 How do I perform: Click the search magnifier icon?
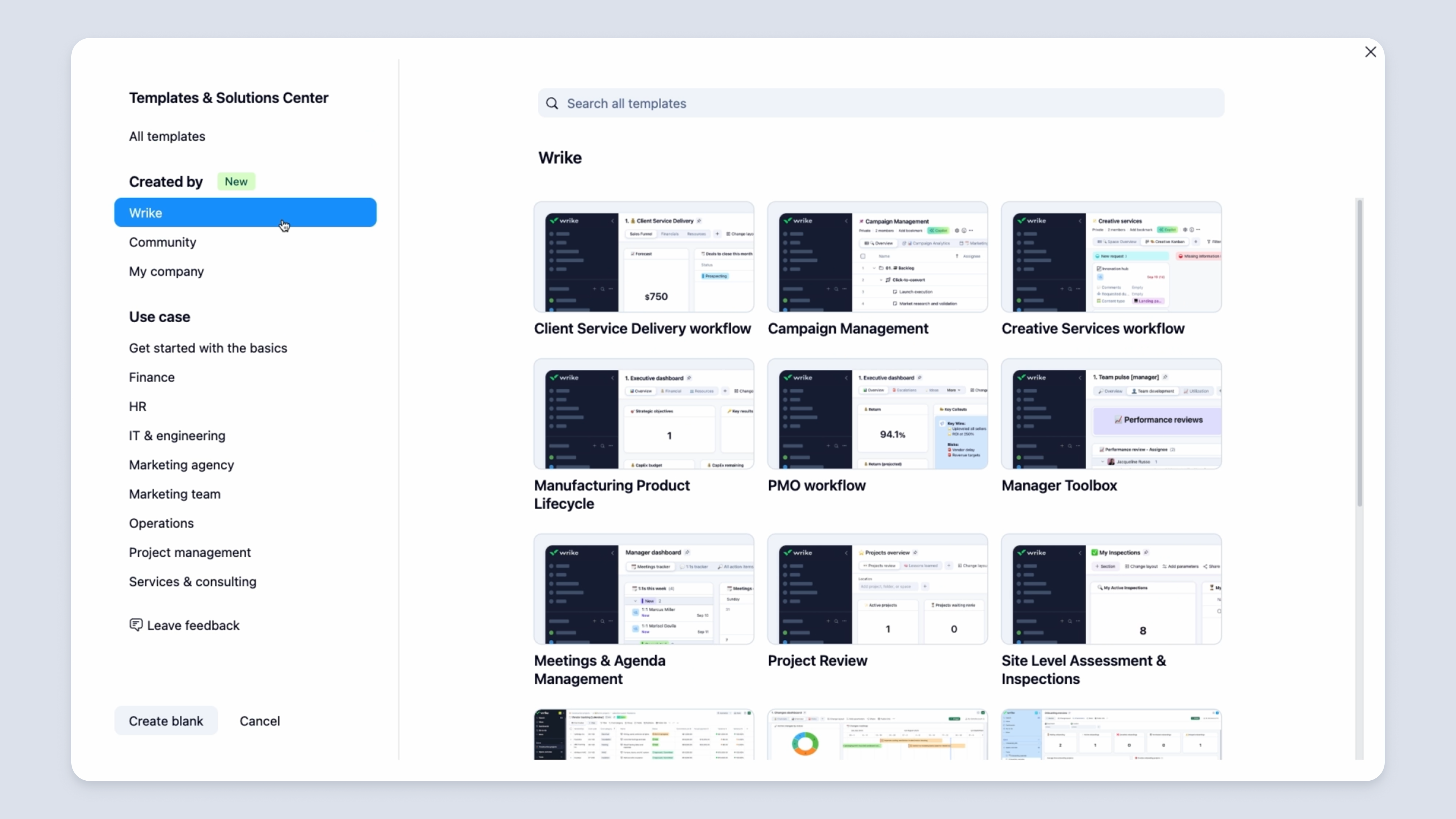click(x=552, y=104)
